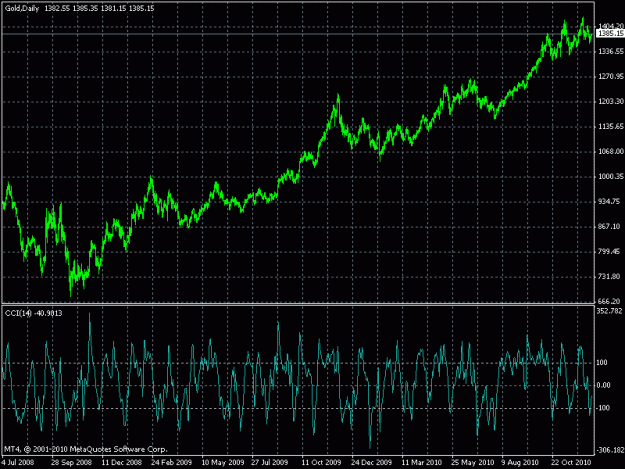This screenshot has width=625, height=469.
Task: Select the current price label 1385.15
Action: pyautogui.click(x=610, y=34)
